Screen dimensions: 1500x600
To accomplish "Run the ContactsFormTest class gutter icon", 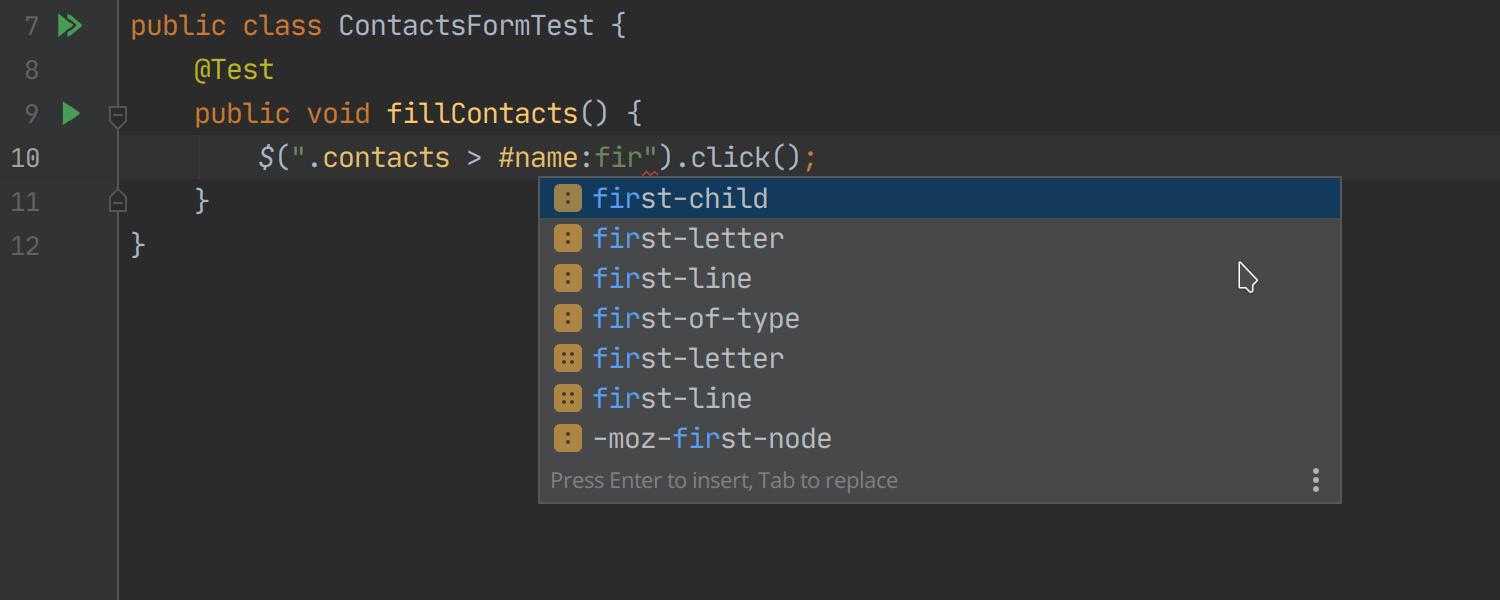I will 69,26.
